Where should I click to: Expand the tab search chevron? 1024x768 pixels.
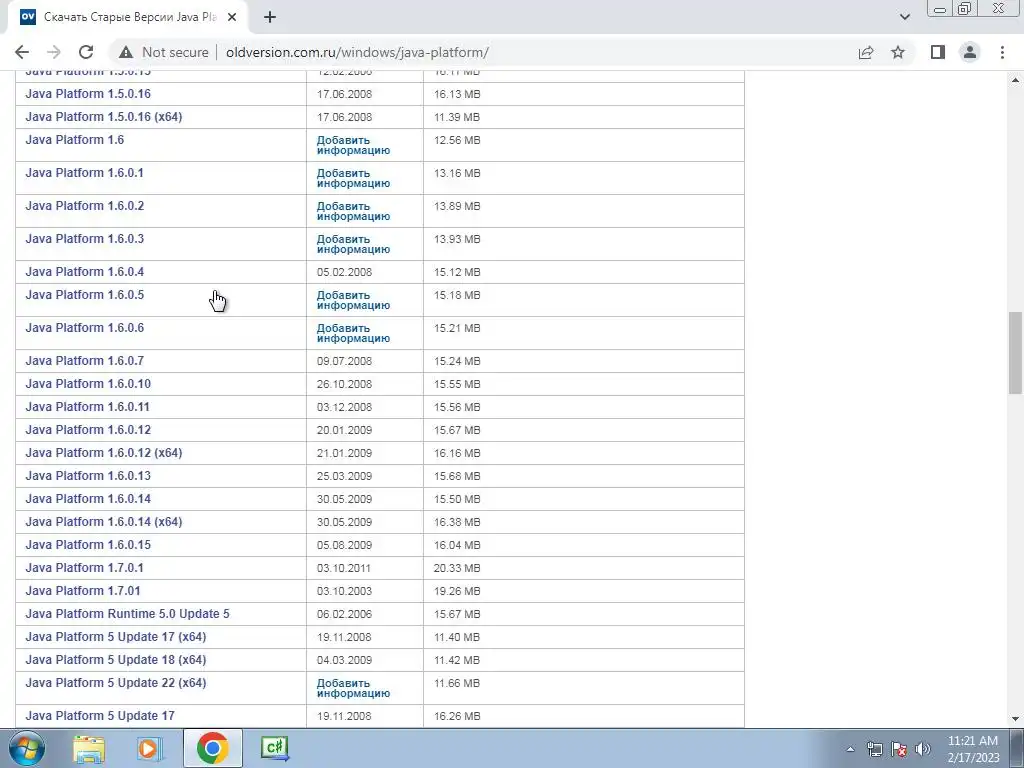pyautogui.click(x=904, y=17)
